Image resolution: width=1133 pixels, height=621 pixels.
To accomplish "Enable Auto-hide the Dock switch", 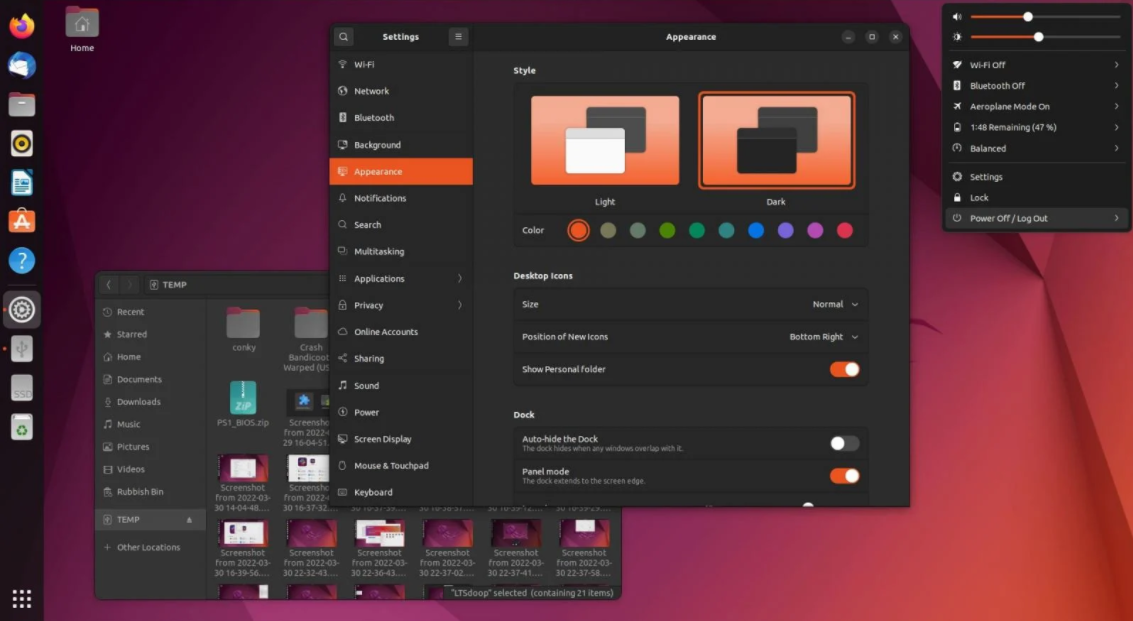I will click(x=844, y=443).
